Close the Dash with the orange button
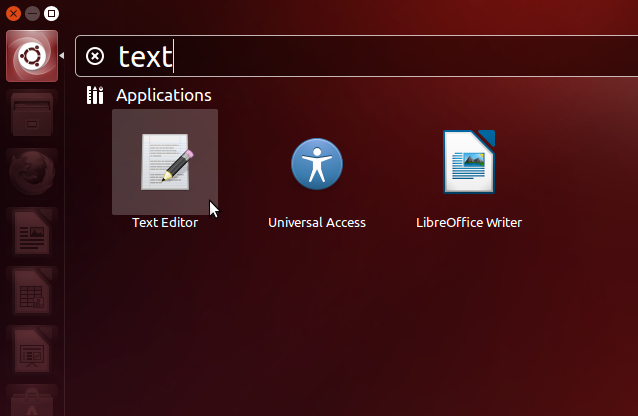The height and width of the screenshot is (416, 638). coord(13,13)
